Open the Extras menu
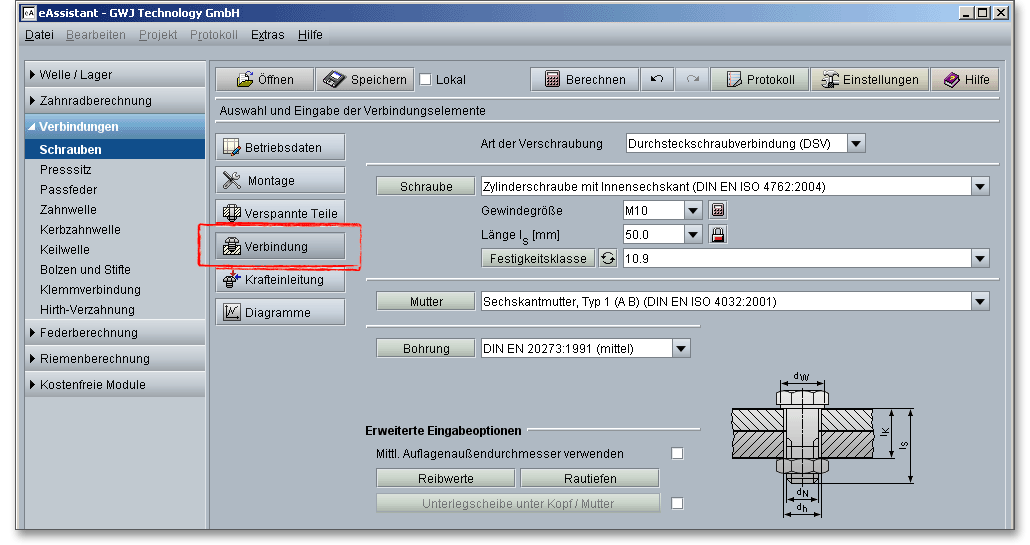Screen dimensions: 1030x545 click(x=267, y=35)
